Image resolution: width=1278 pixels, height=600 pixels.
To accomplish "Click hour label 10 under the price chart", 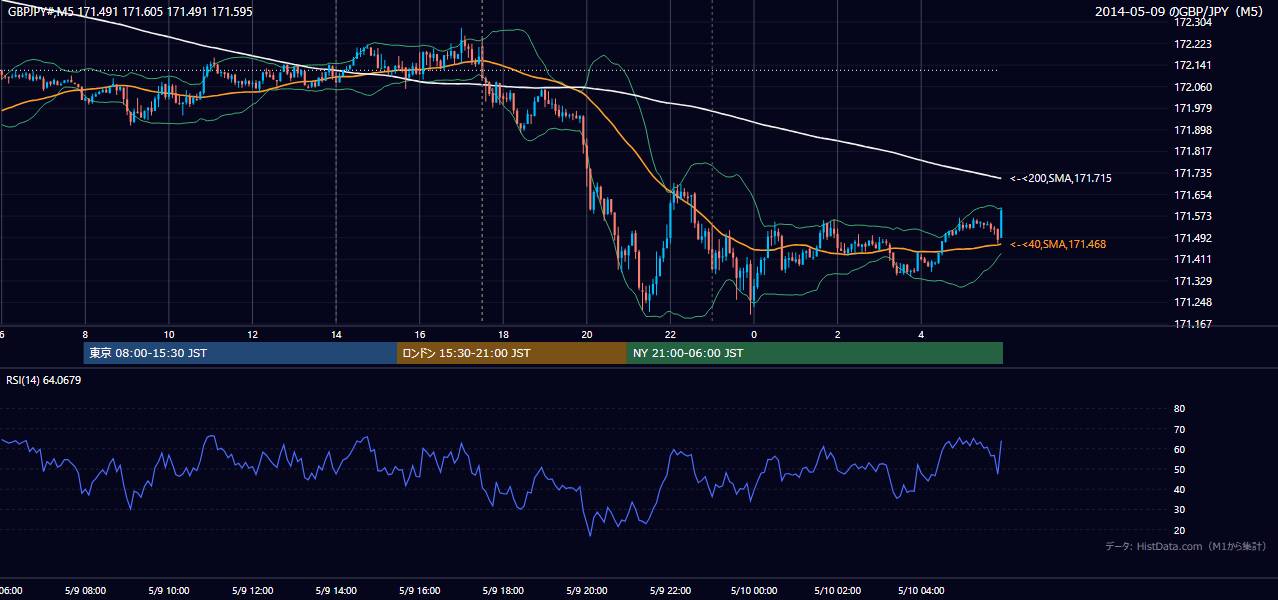I will pos(169,335).
